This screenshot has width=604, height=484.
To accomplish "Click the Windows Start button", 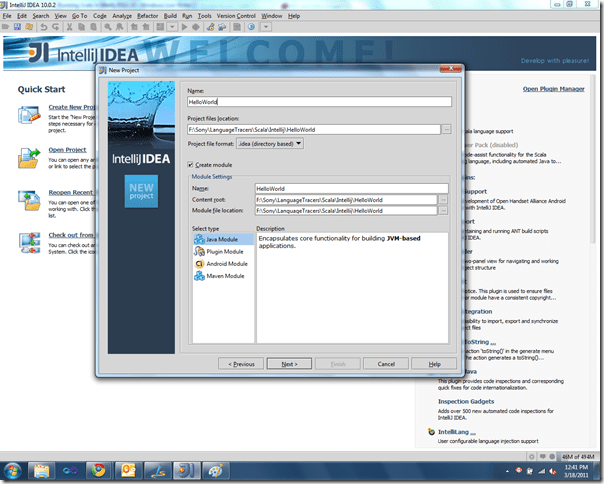I will tap(14, 469).
